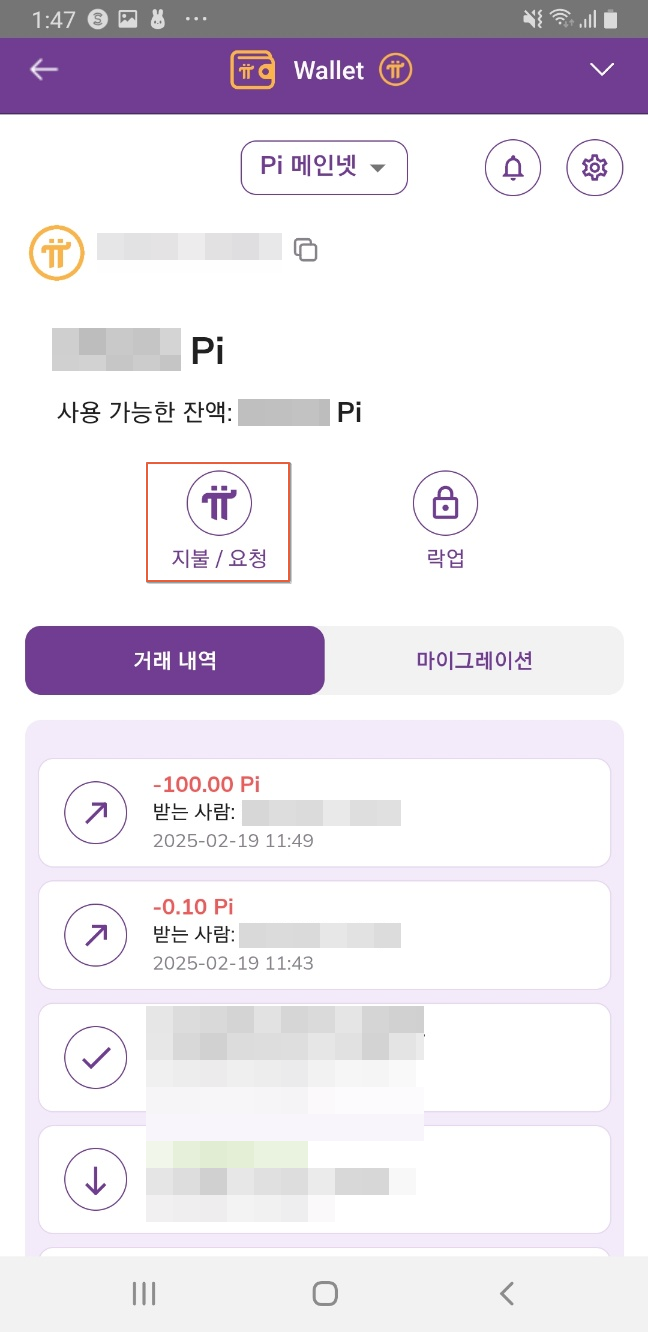Select the 거래 내역 tab
648x1332 pixels.
point(175,660)
